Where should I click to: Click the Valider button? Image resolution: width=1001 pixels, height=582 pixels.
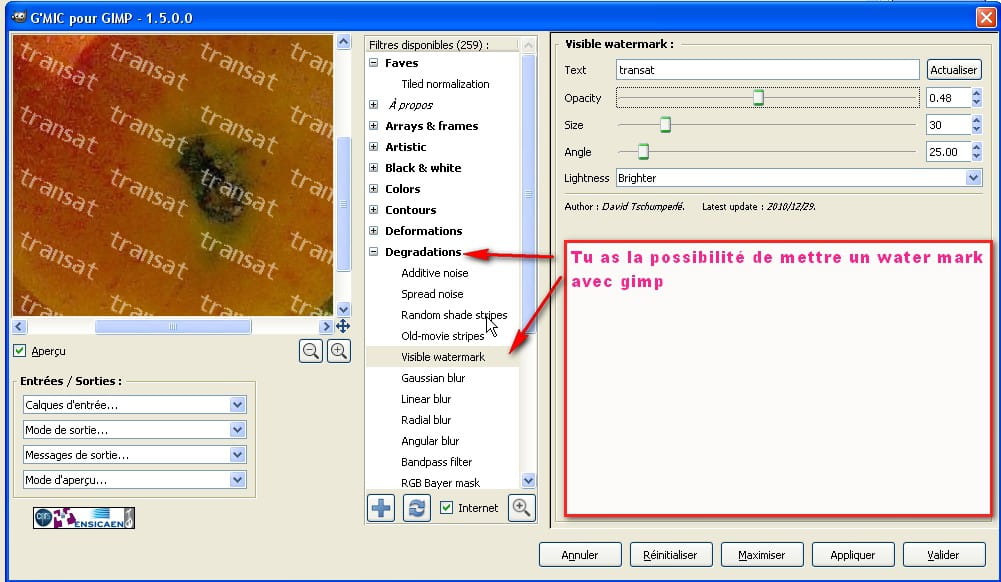coord(944,555)
